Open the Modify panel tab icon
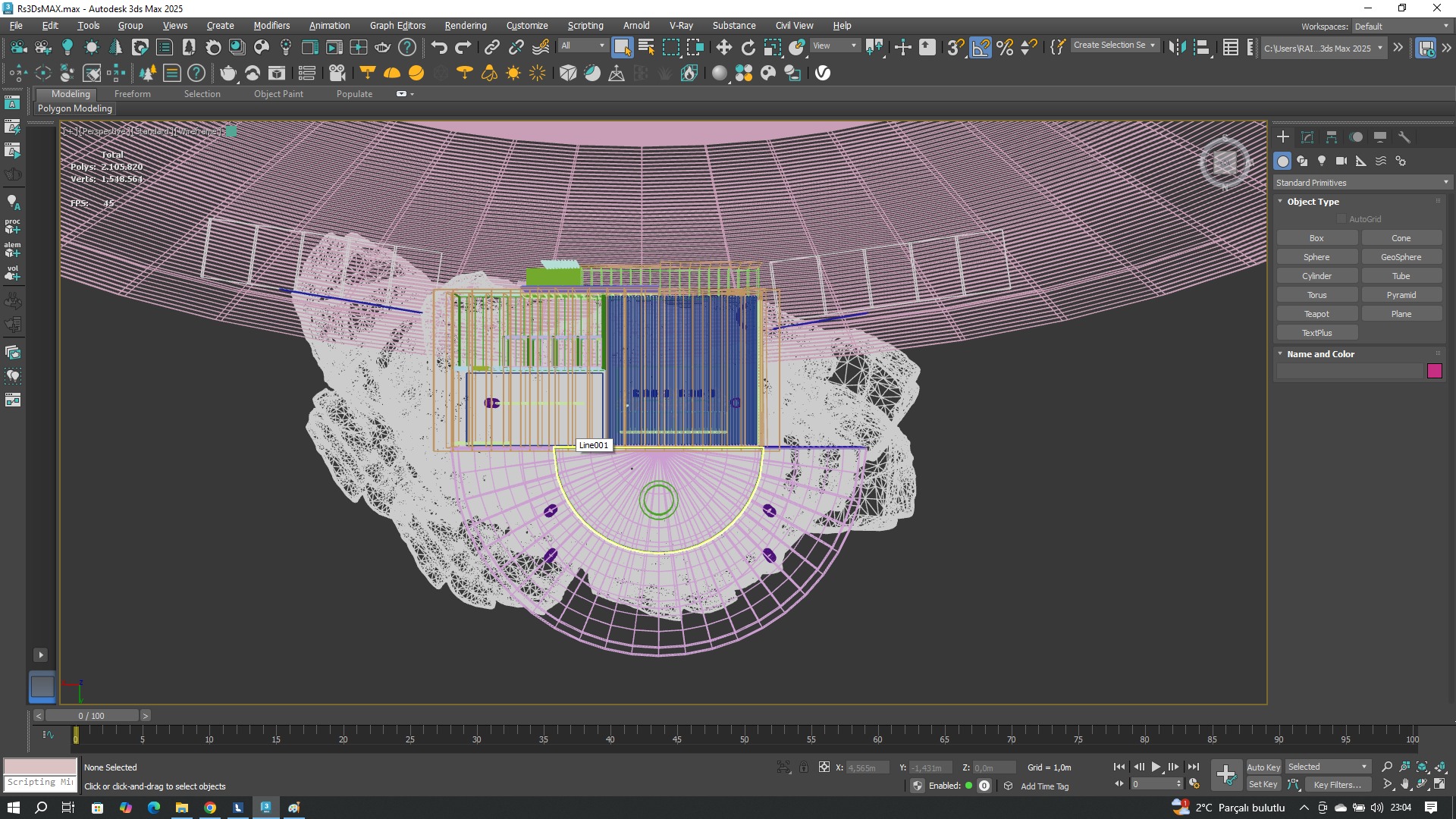1456x819 pixels. 1307,137
